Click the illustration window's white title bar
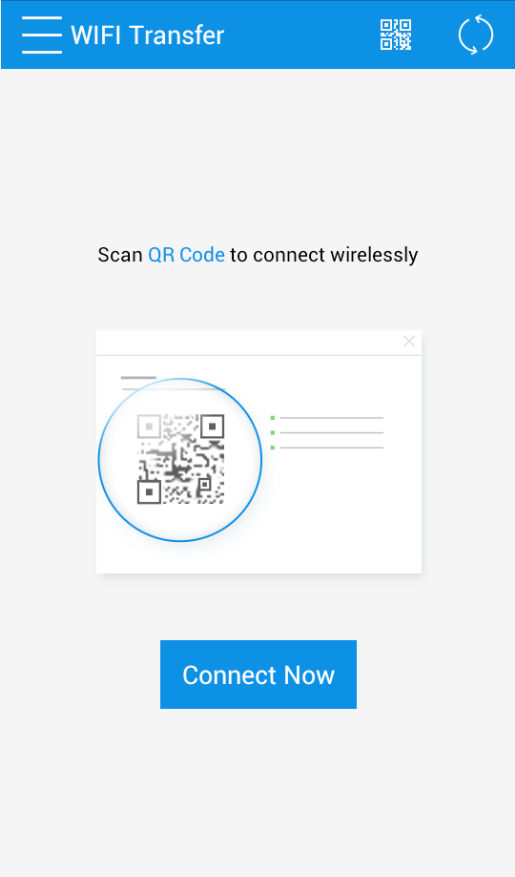 coord(259,342)
